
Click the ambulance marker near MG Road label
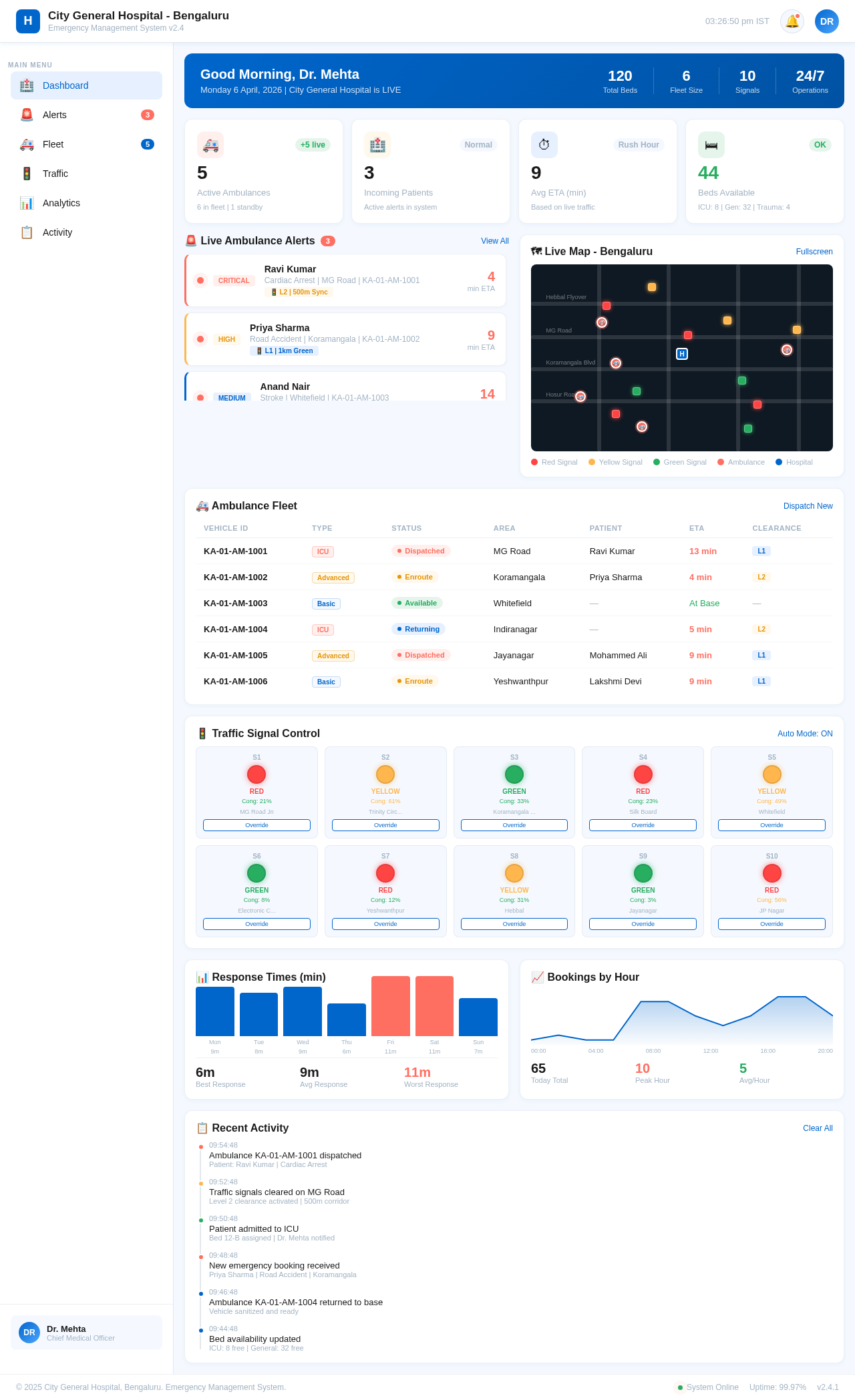point(602,322)
